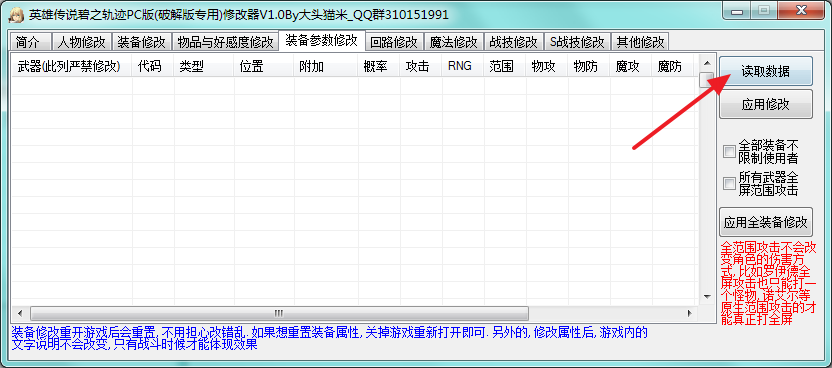The image size is (832, 368).
Task: Go to the 魔法修改 tab
Action: click(454, 42)
